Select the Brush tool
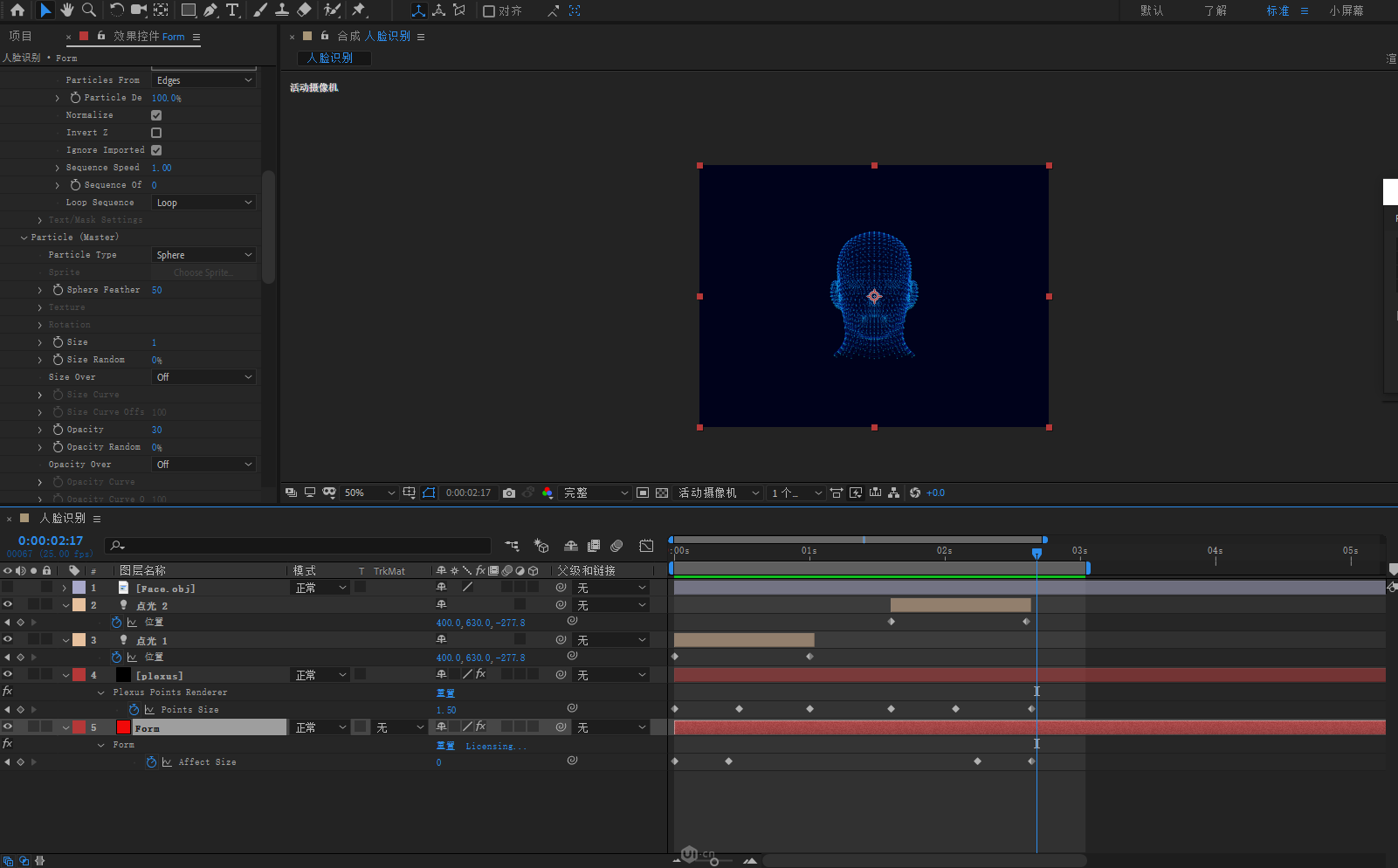Viewport: 1398px width, 868px height. click(x=260, y=10)
